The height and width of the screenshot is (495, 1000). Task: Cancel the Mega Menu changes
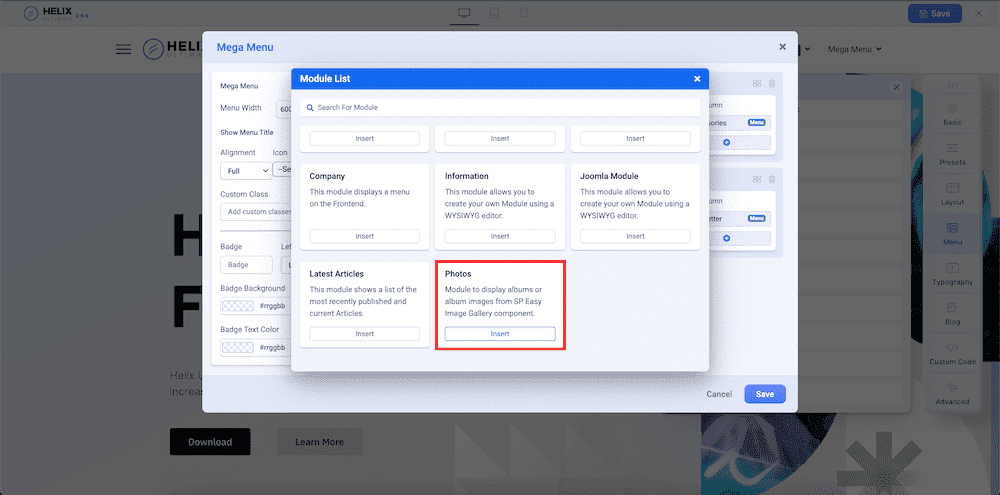pyautogui.click(x=719, y=394)
